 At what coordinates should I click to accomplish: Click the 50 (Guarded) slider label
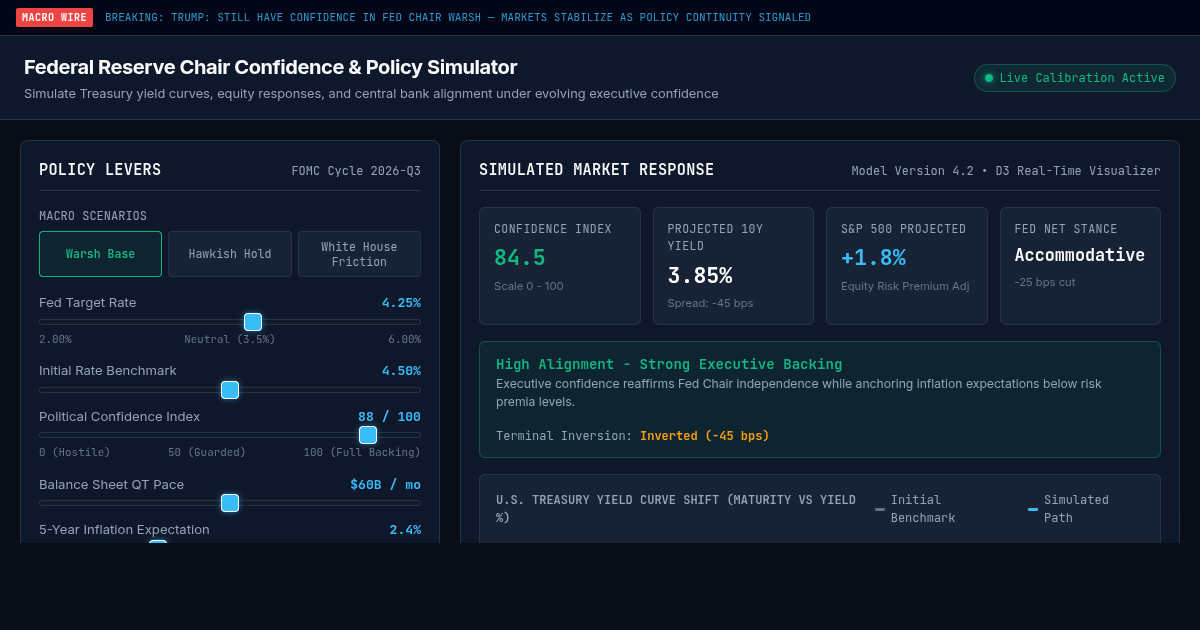207,453
